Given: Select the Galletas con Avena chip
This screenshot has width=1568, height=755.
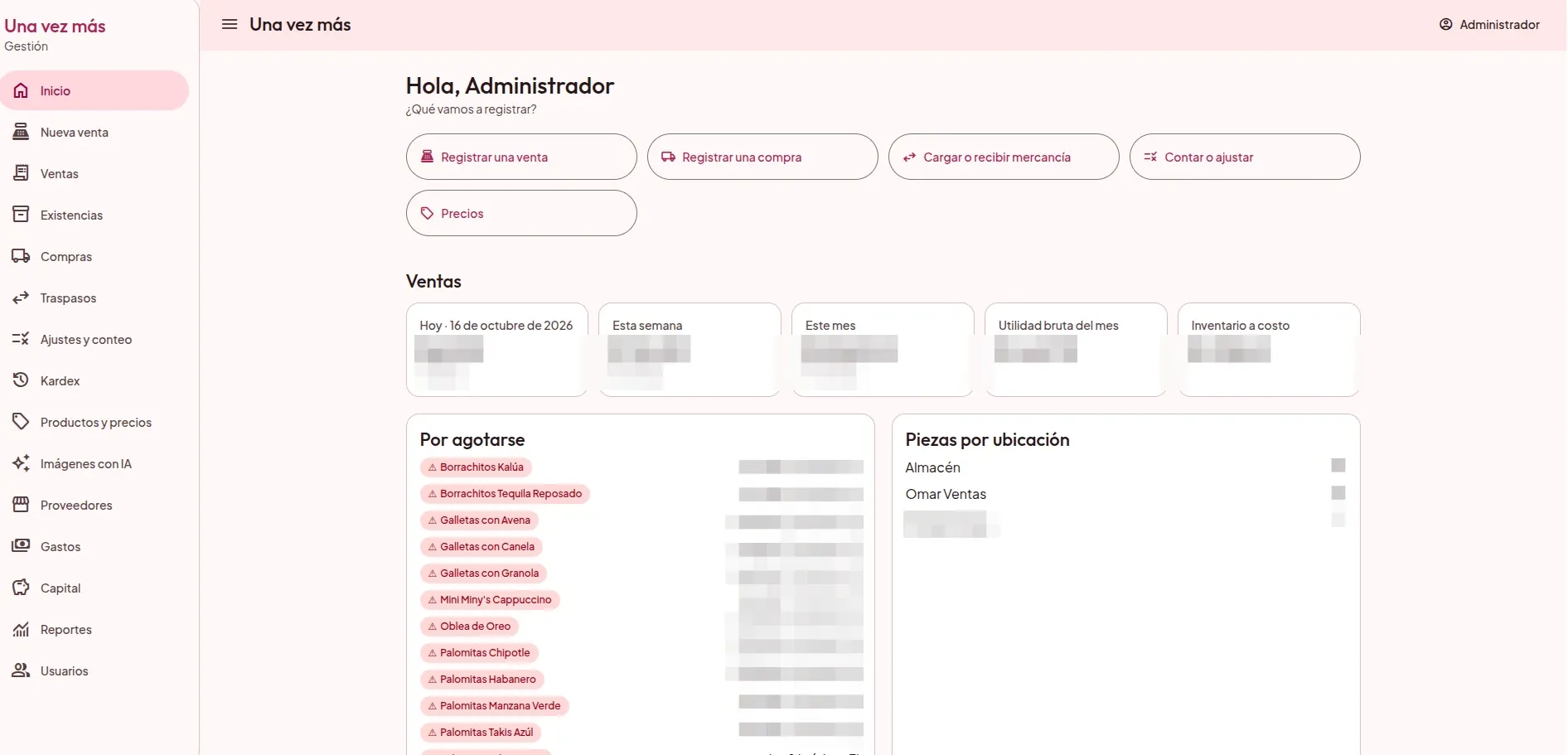Looking at the screenshot, I should pyautogui.click(x=479, y=520).
